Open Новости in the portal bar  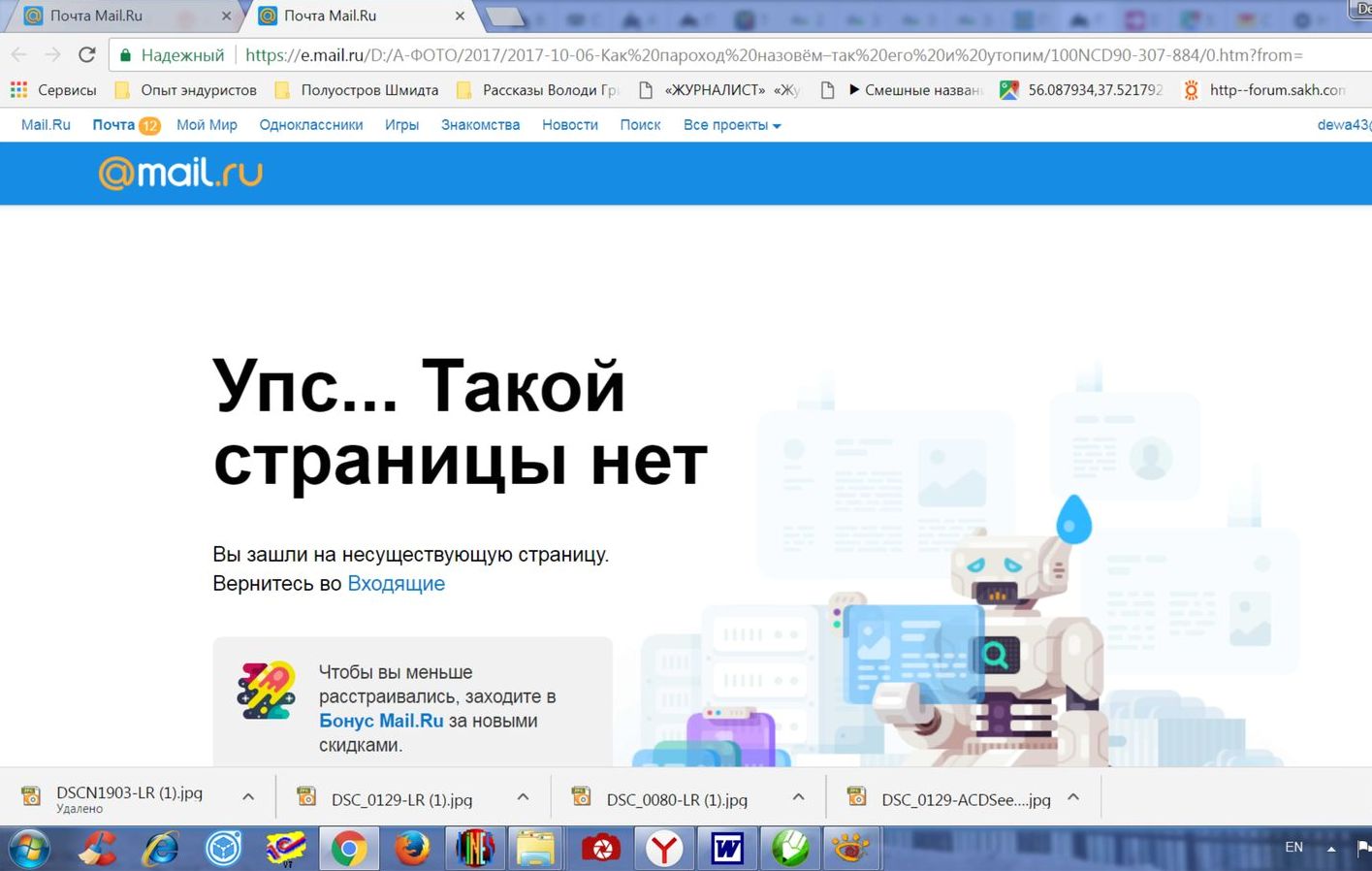[570, 125]
